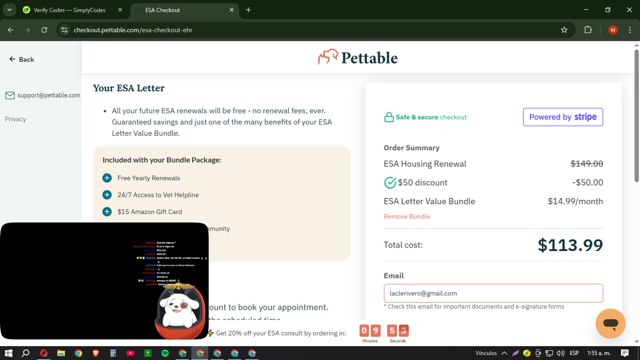Open a new browser tab
The width and height of the screenshot is (640, 360).
pos(248,10)
